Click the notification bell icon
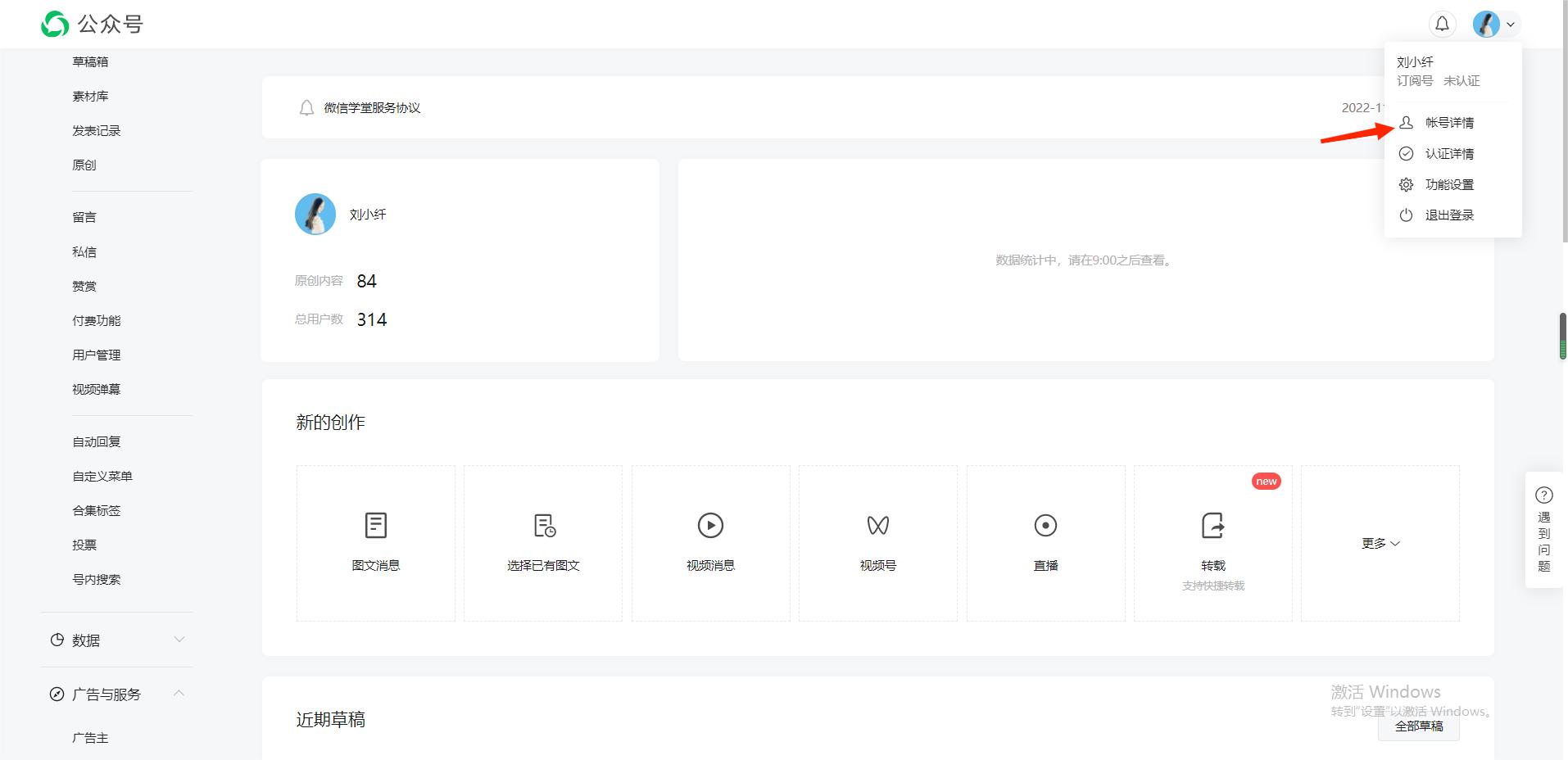This screenshot has height=760, width=1568. (x=1441, y=24)
